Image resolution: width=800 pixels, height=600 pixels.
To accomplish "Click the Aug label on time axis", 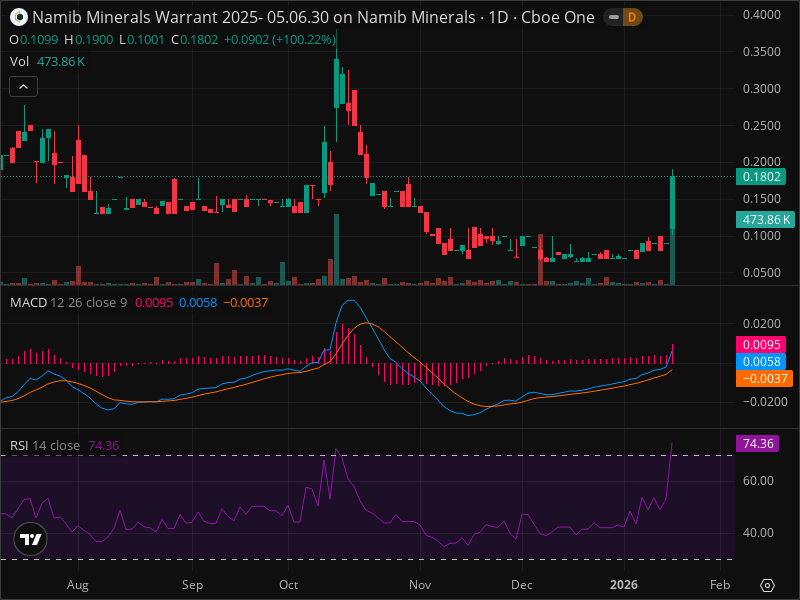I will [x=78, y=585].
